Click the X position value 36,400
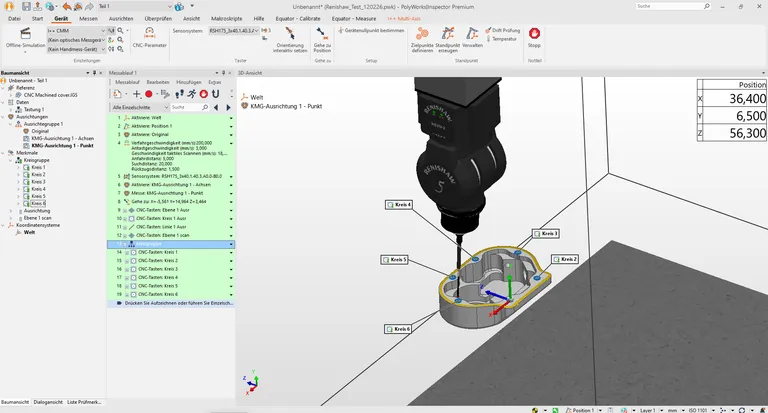 click(x=735, y=98)
